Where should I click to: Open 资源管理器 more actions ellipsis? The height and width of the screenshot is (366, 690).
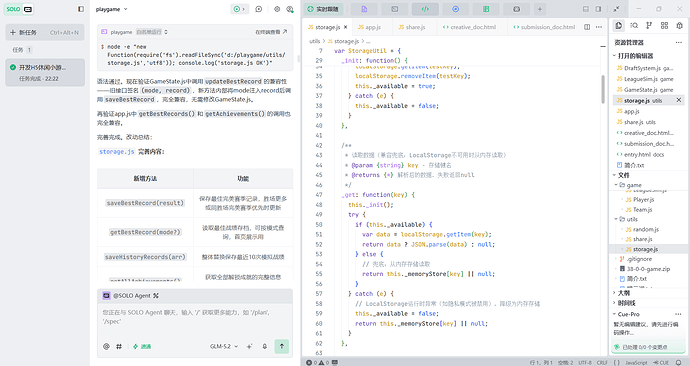click(x=678, y=43)
